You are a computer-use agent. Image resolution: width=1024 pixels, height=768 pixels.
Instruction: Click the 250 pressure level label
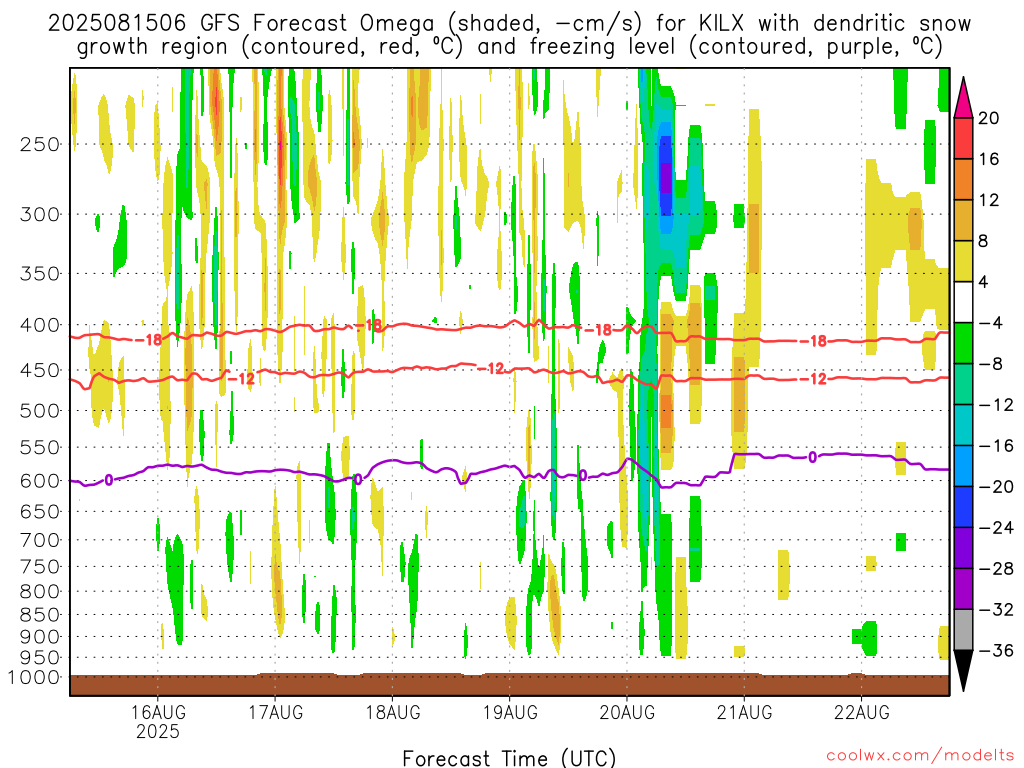pos(40,144)
